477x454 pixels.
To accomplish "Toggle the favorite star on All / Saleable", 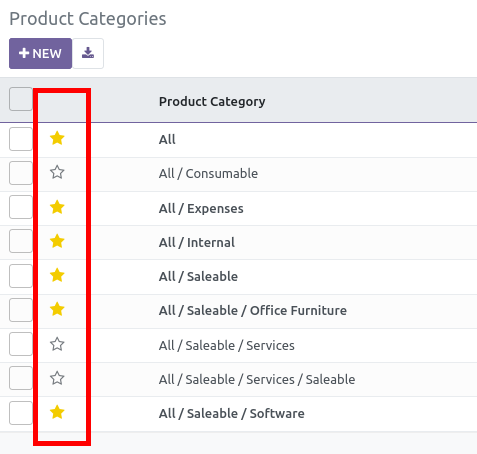I will [x=57, y=275].
